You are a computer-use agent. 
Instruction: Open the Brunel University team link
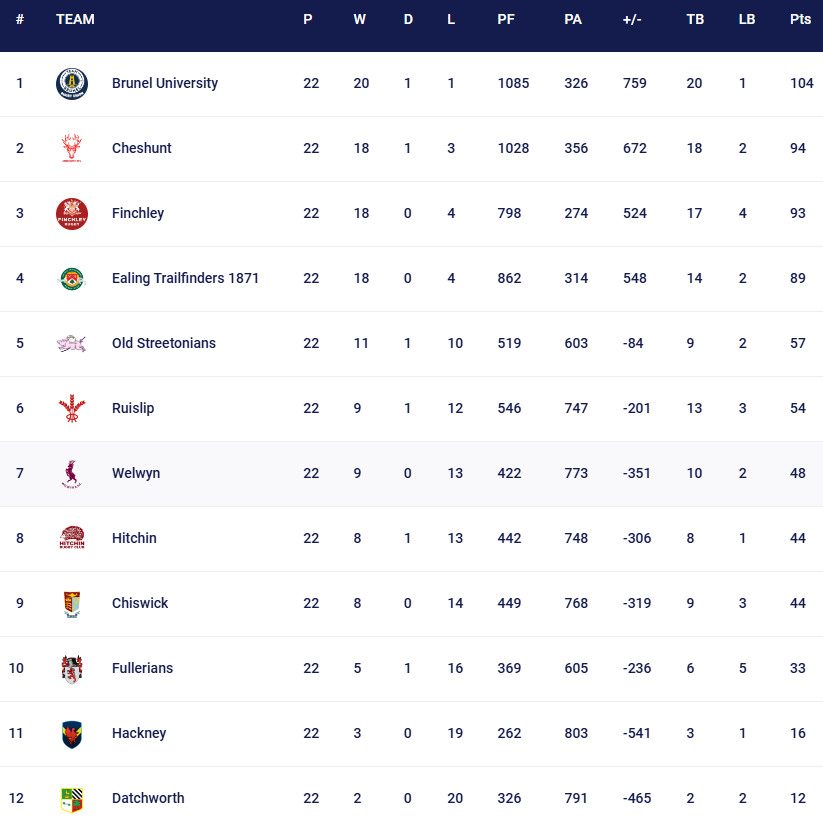[x=165, y=83]
